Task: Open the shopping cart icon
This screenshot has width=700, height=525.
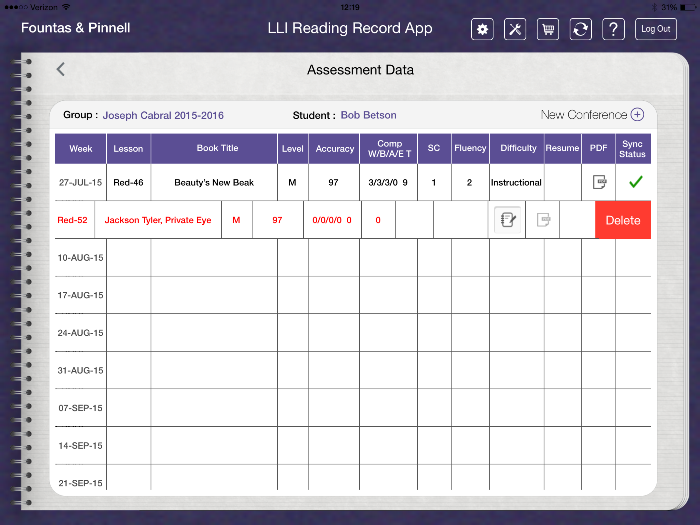Action: 548,29
